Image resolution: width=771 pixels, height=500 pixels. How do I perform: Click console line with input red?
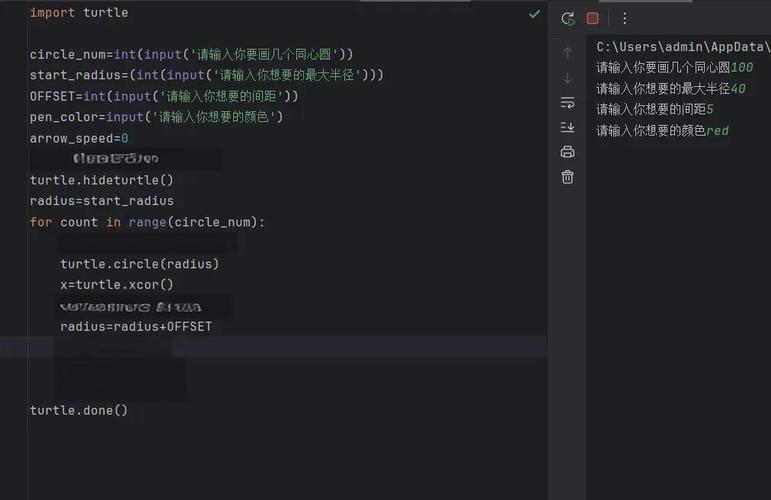coord(662,131)
